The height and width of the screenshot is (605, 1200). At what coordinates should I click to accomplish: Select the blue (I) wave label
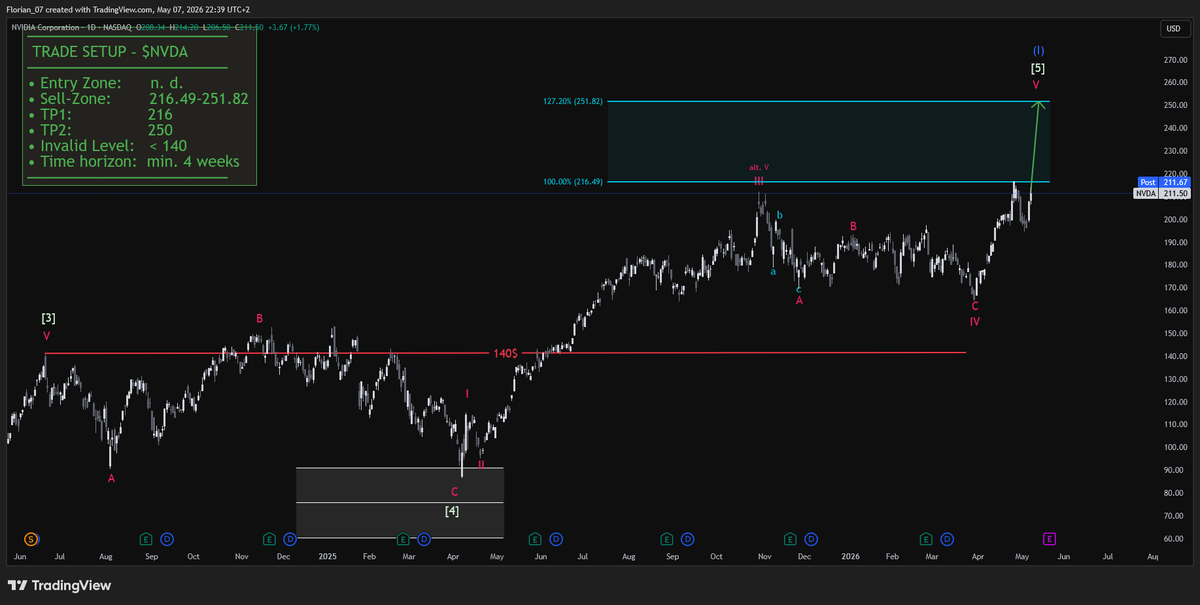pyautogui.click(x=1038, y=50)
